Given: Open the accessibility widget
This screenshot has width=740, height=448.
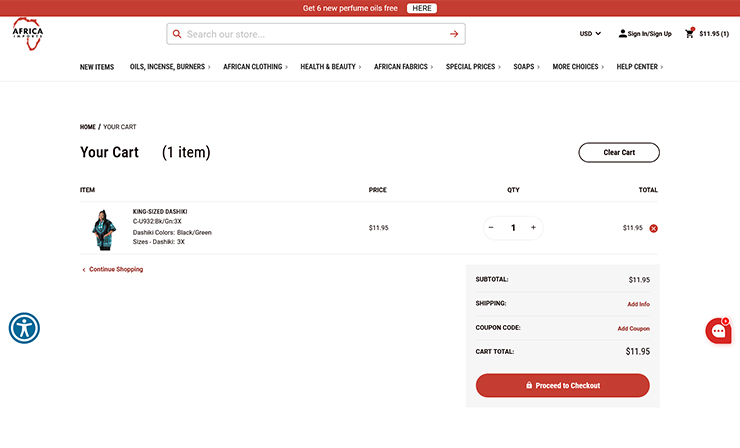Looking at the screenshot, I should [x=24, y=328].
